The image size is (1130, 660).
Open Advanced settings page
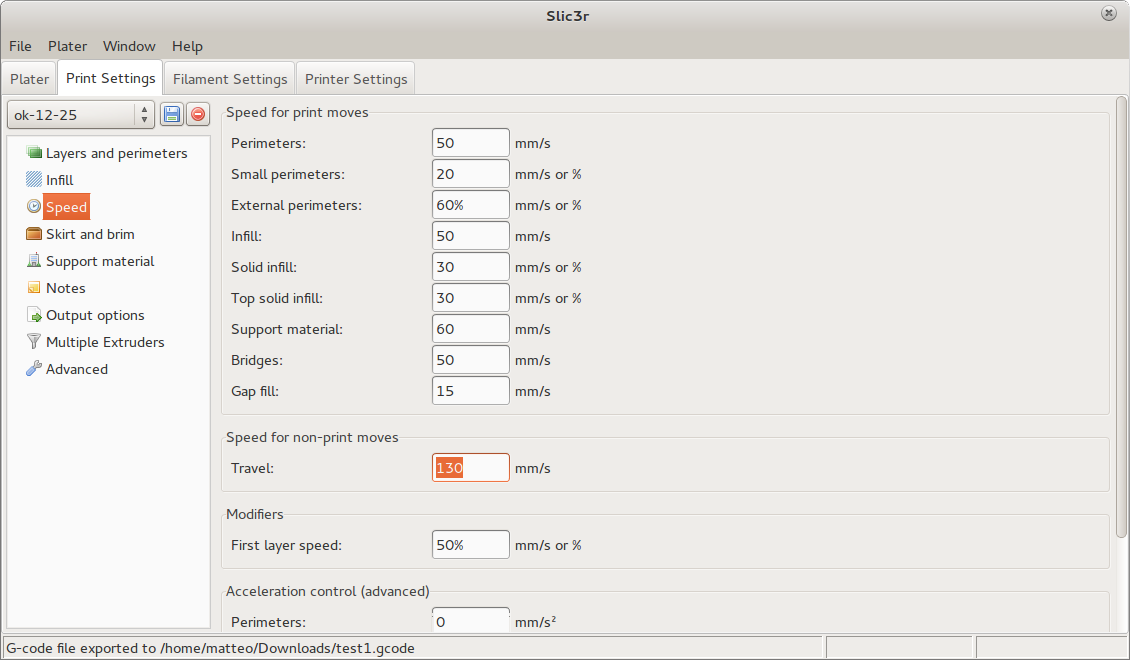[x=77, y=369]
